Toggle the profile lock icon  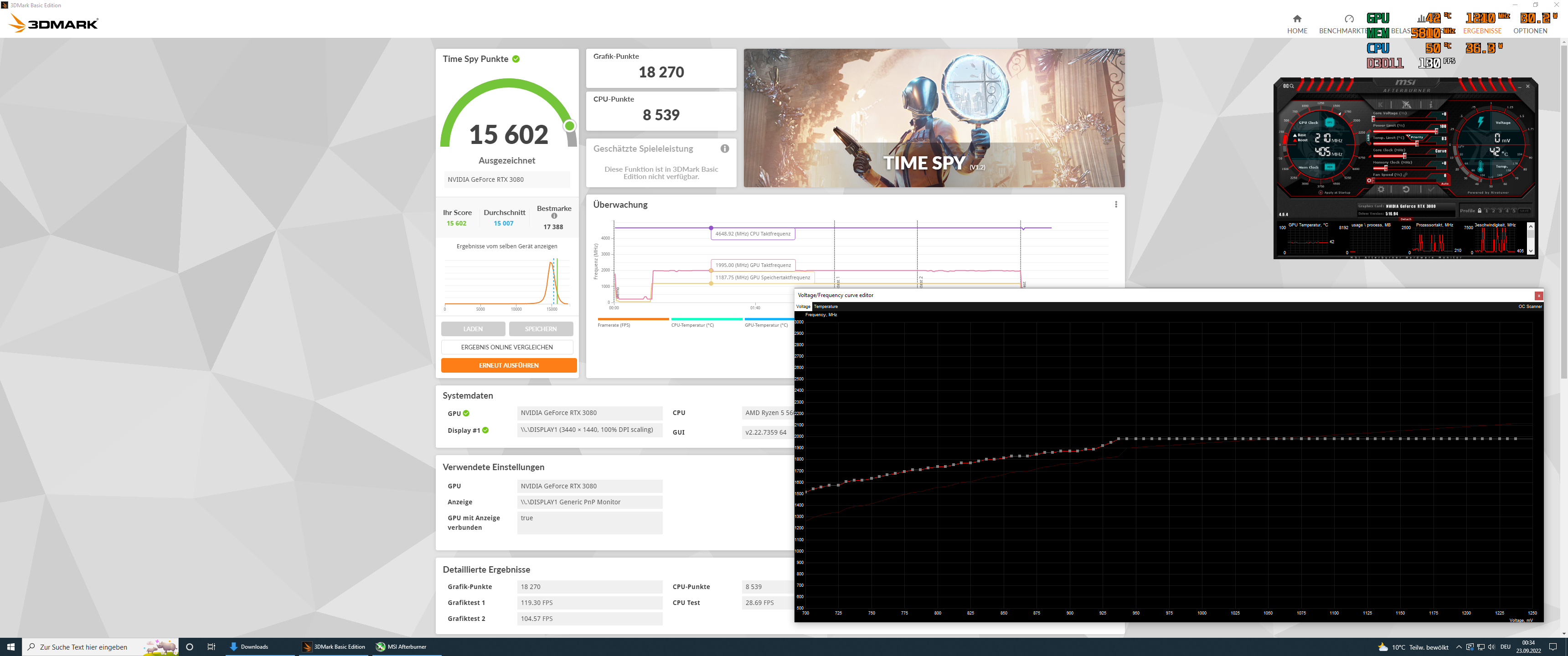click(x=1480, y=210)
